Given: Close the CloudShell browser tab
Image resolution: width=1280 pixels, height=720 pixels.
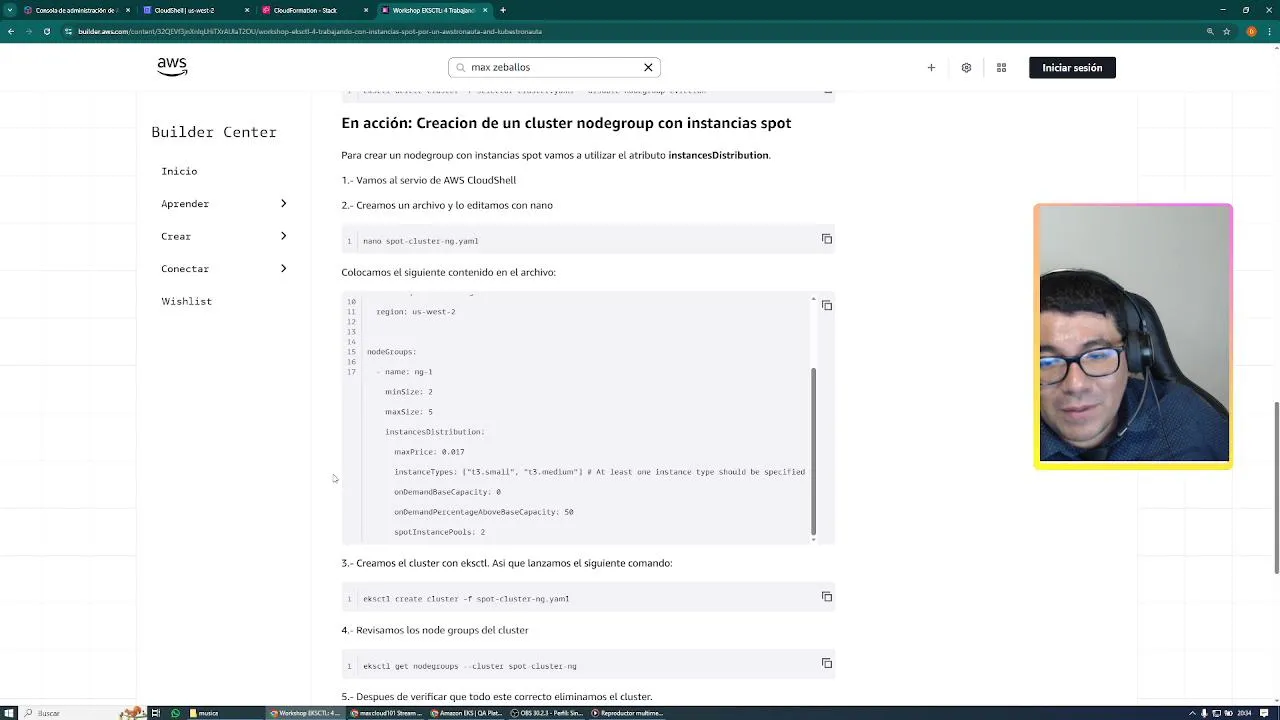Looking at the screenshot, I should click(x=247, y=10).
